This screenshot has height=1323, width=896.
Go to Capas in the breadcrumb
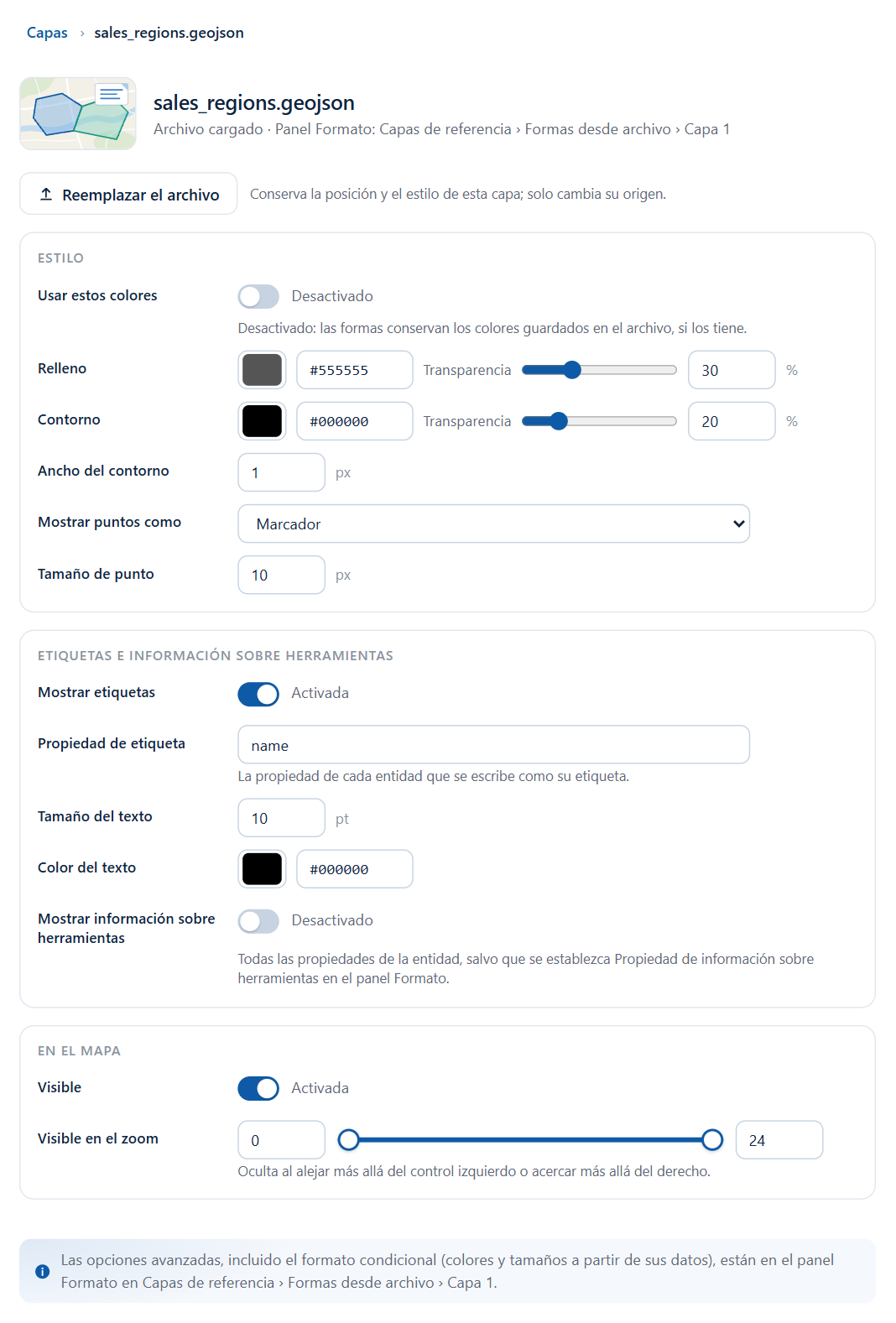point(47,33)
